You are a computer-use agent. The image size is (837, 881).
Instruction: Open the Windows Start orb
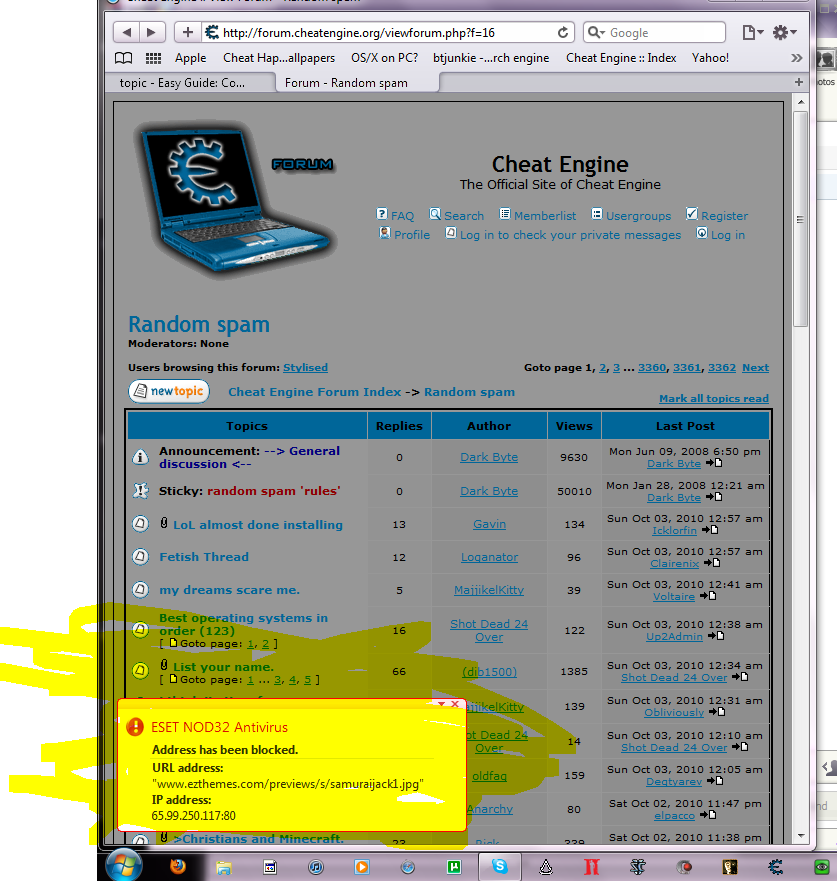124,865
